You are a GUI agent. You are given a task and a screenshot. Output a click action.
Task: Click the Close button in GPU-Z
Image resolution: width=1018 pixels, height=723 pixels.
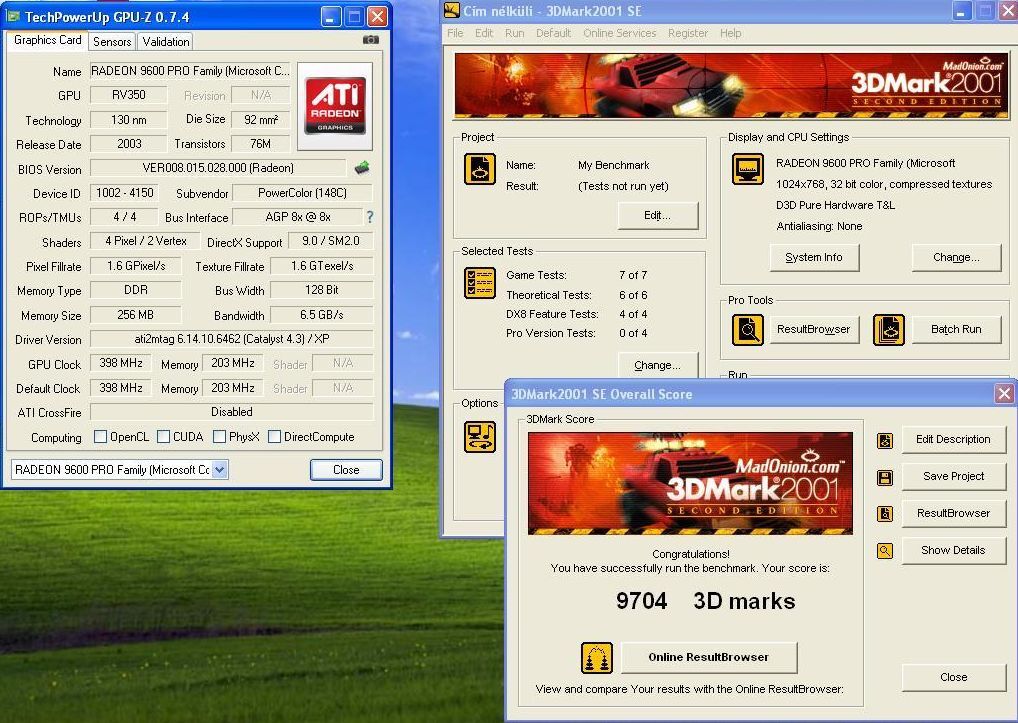click(x=346, y=469)
